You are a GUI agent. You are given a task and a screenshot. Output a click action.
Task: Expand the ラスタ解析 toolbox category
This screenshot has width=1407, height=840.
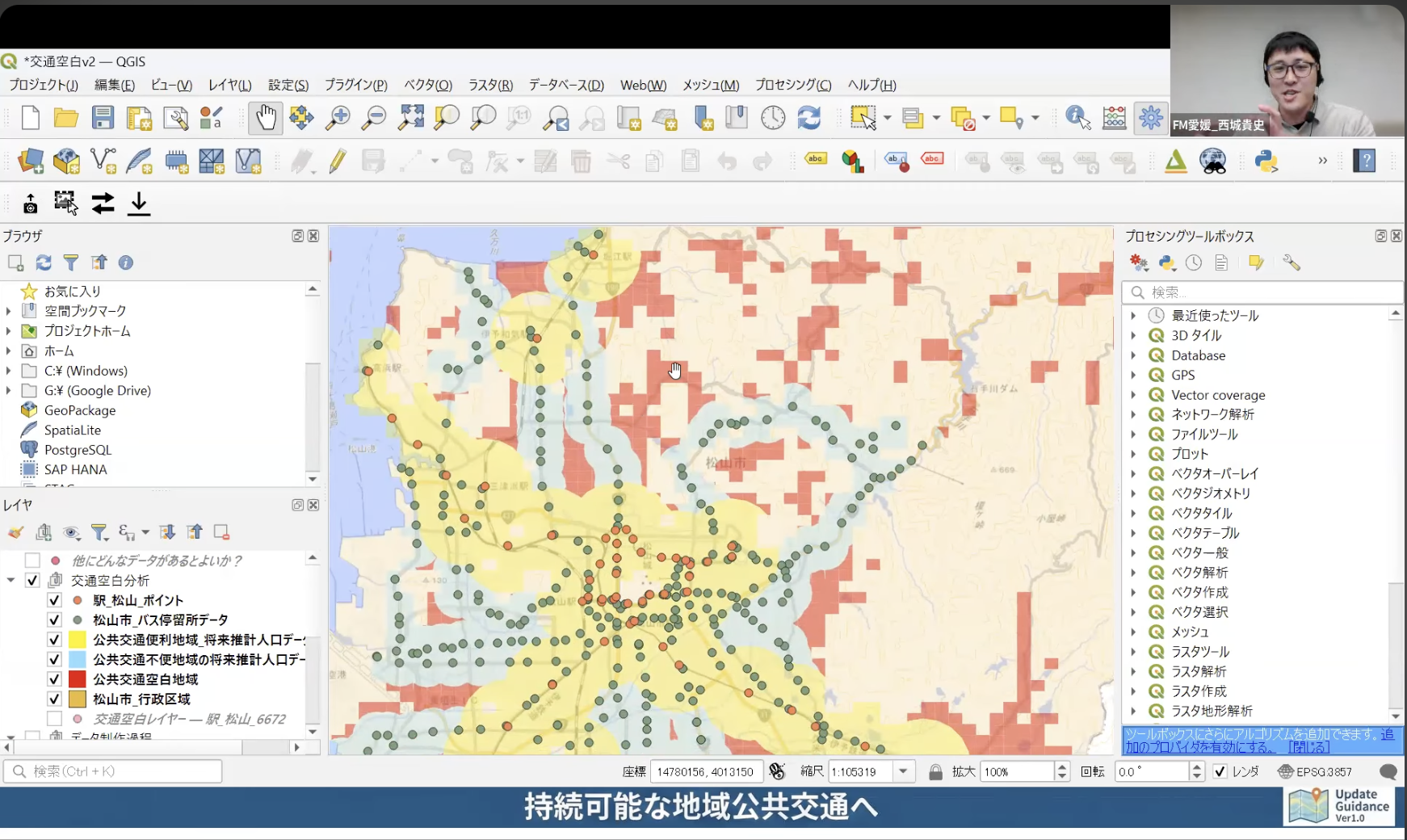pos(1133,671)
